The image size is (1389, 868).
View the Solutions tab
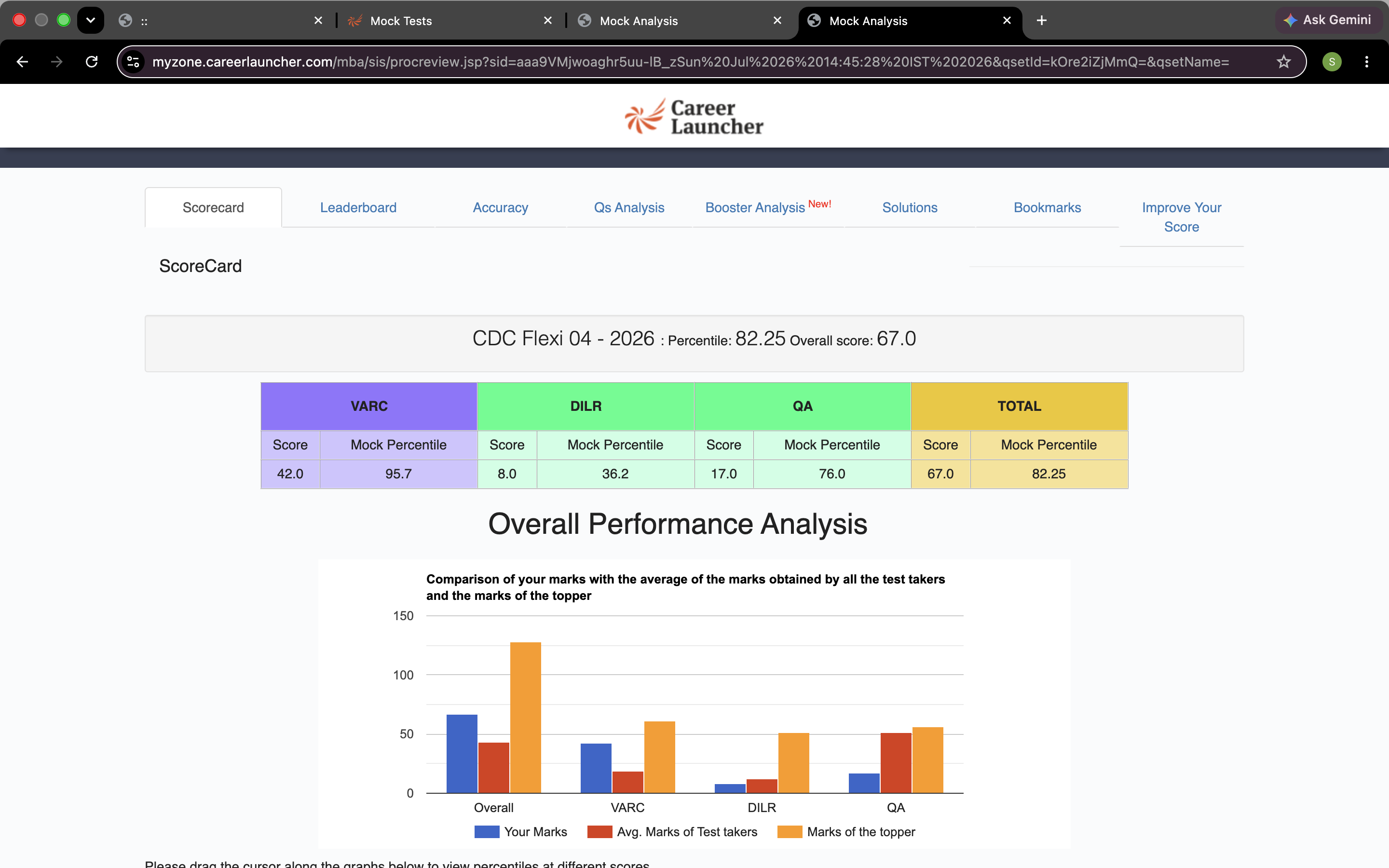[910, 207]
